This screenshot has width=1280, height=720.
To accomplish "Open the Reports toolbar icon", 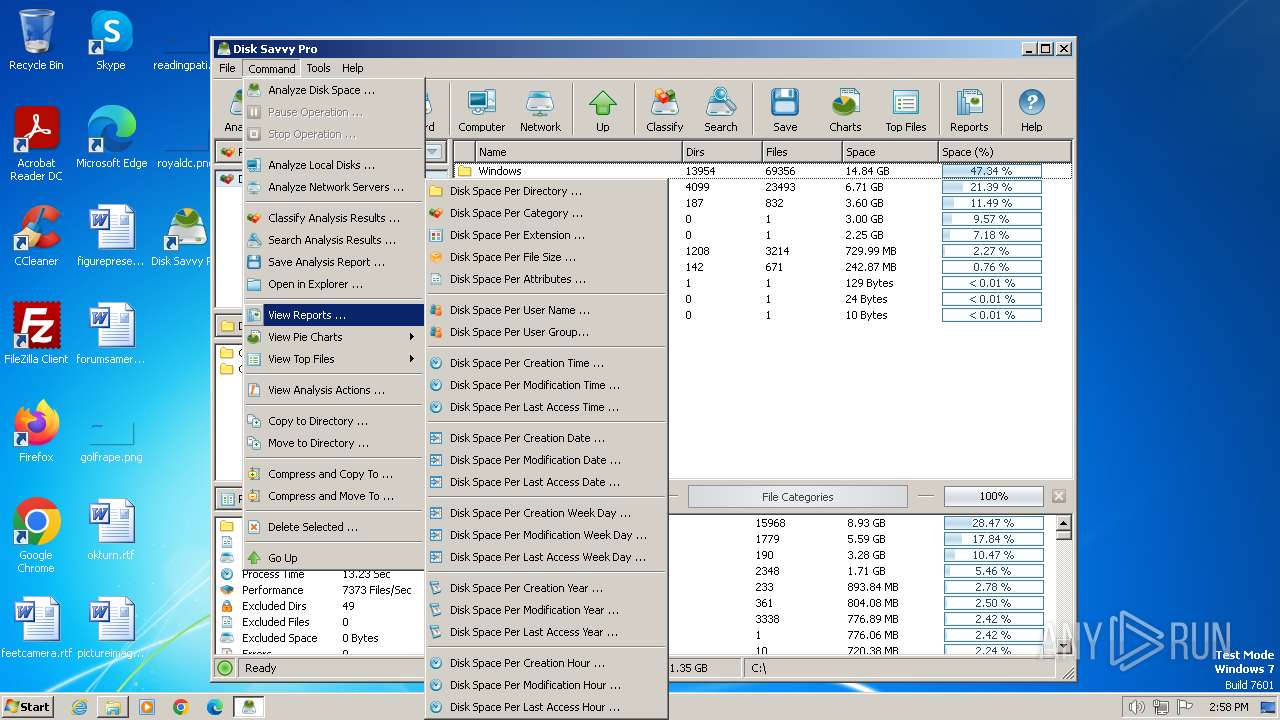I will coord(969,110).
